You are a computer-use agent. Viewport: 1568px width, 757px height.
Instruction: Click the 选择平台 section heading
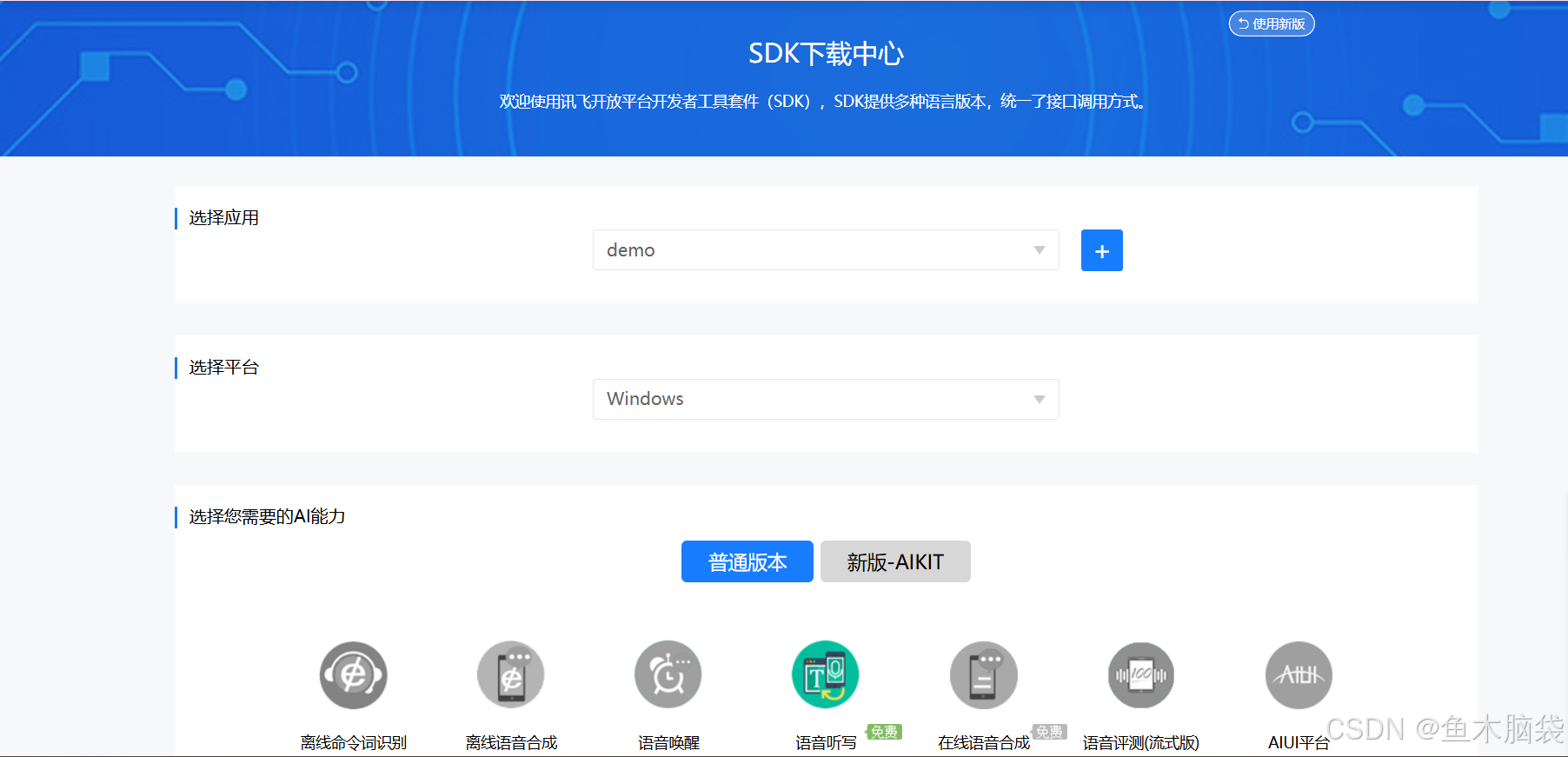coord(224,368)
